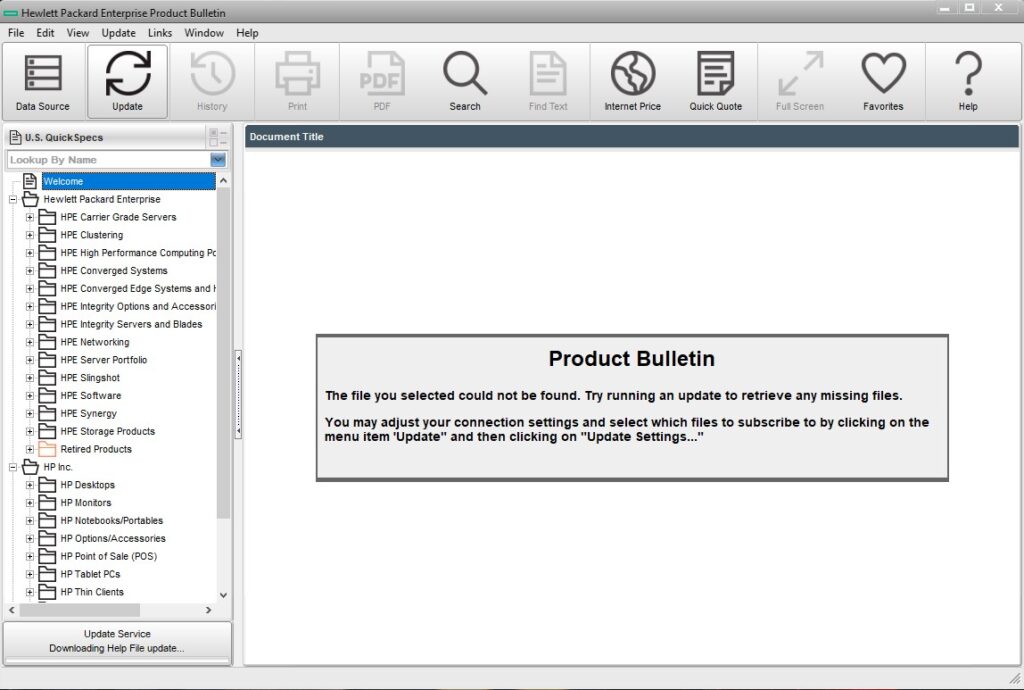The height and width of the screenshot is (690, 1024).
Task: Select HPE Storage Products folder
Action: [x=107, y=431]
